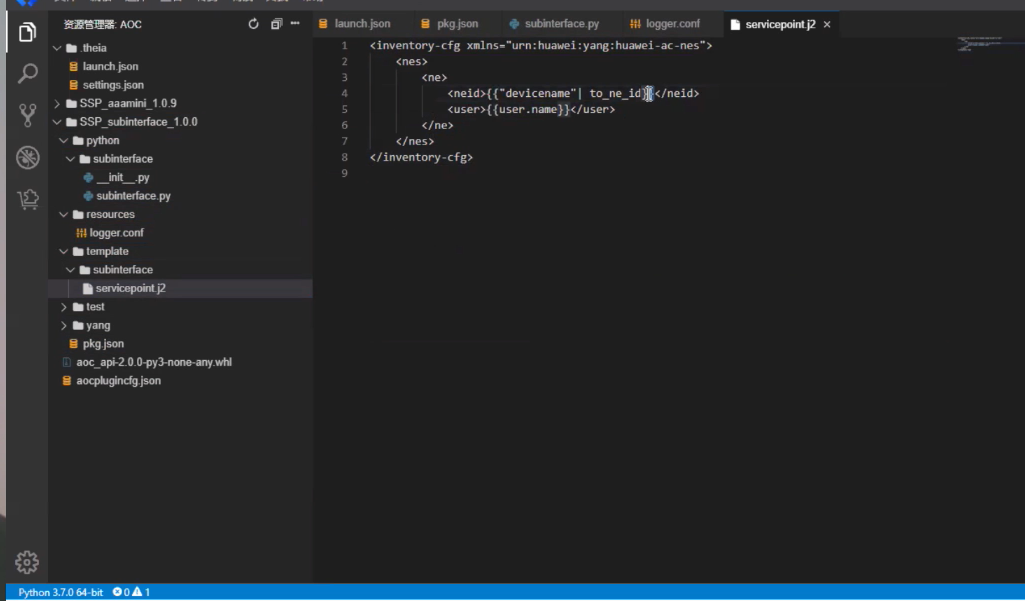Open the settings gear in activity bar
Screen dimensions: 1025x601
pos(27,561)
